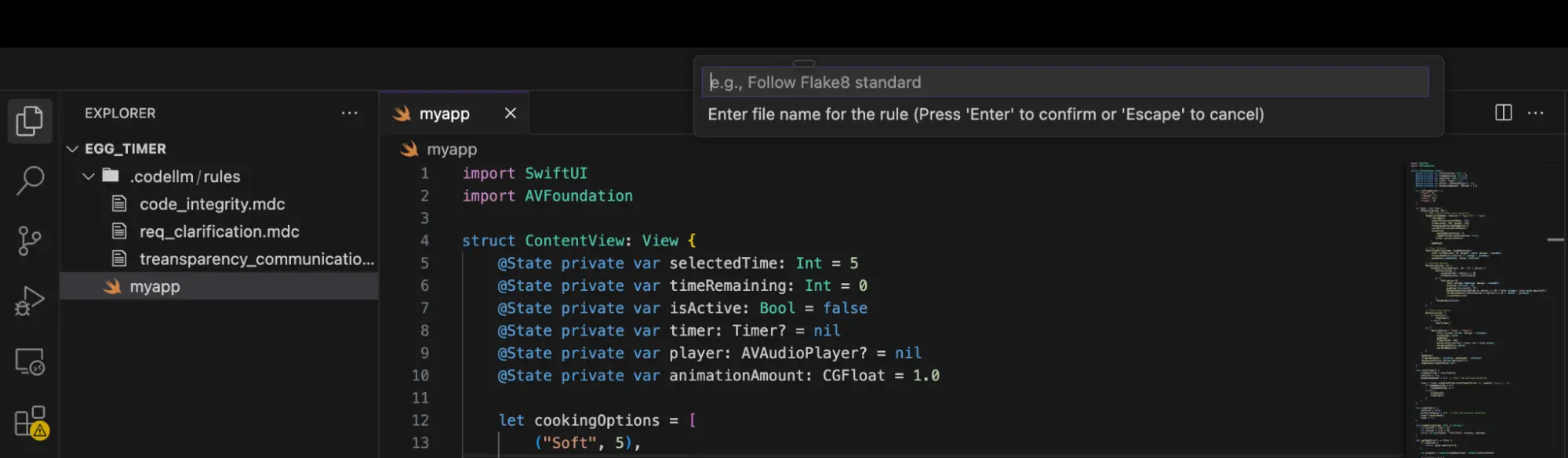This screenshot has width=1568, height=458.
Task: Select myapp file in the explorer tree
Action: 155,286
